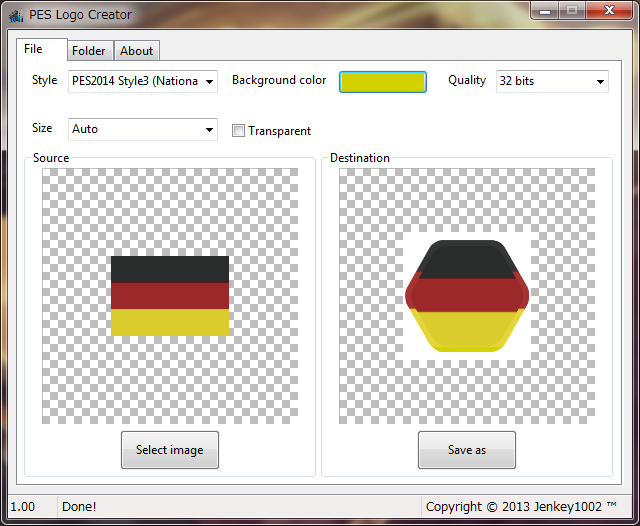This screenshot has width=640, height=526.
Task: Open the Style dropdown list
Action: [x=143, y=81]
